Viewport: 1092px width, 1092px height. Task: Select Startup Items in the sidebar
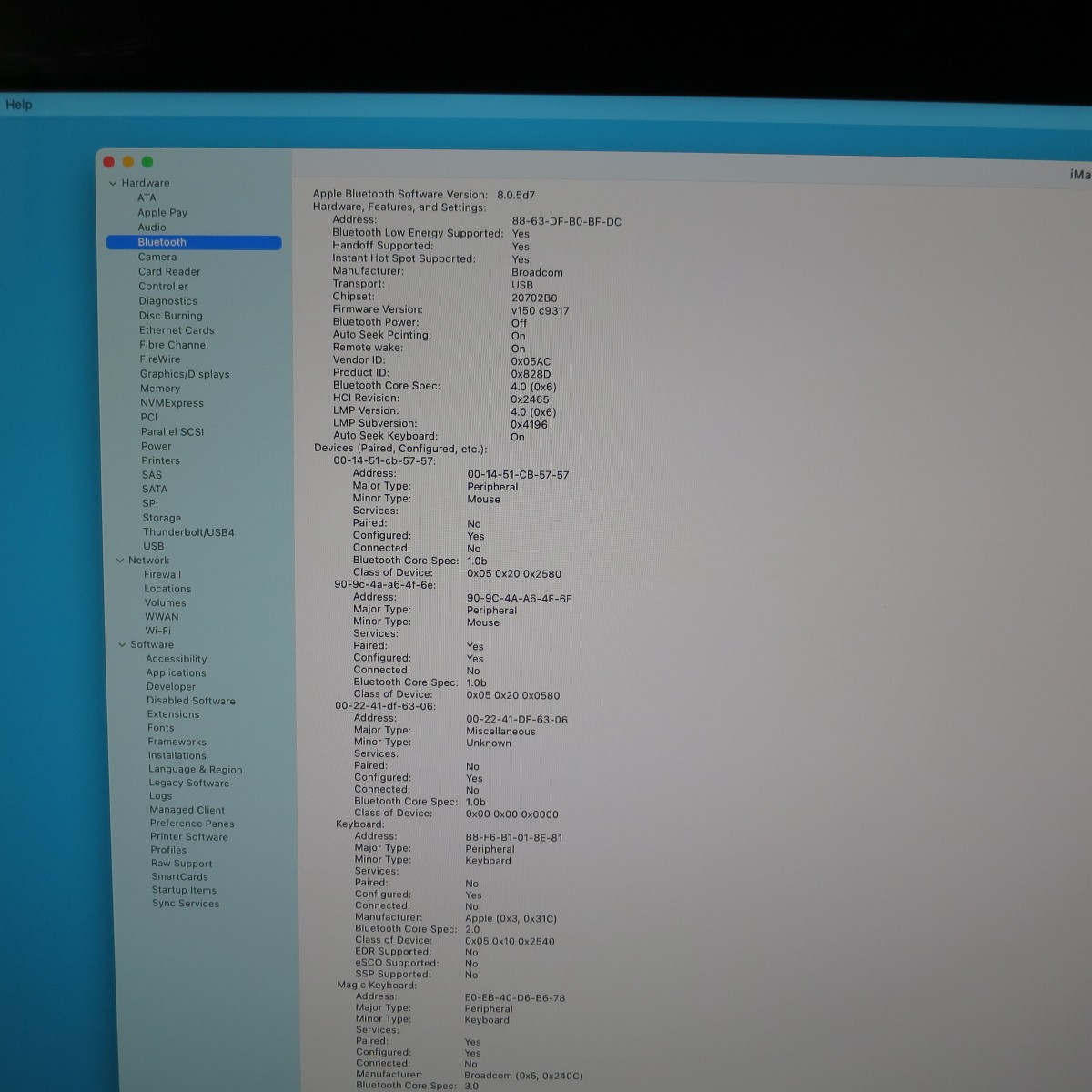184,891
